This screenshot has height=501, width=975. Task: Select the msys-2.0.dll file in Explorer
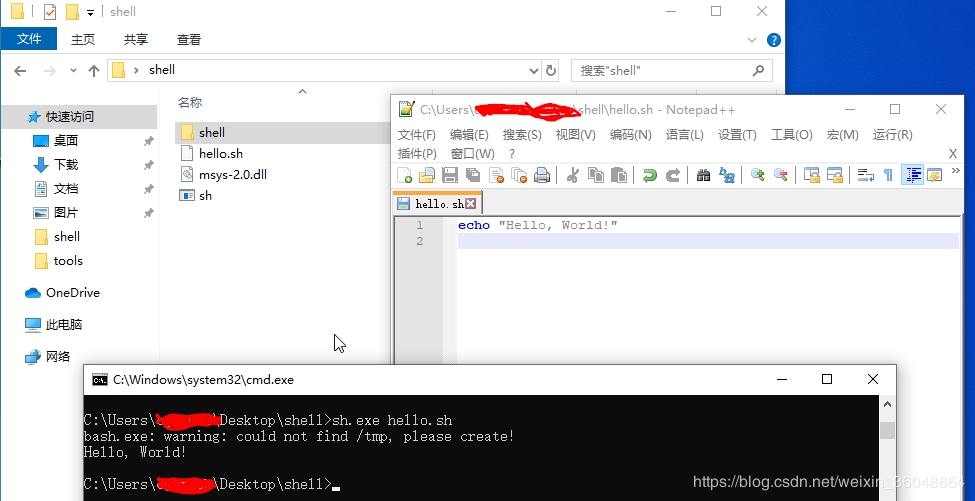[x=233, y=175]
